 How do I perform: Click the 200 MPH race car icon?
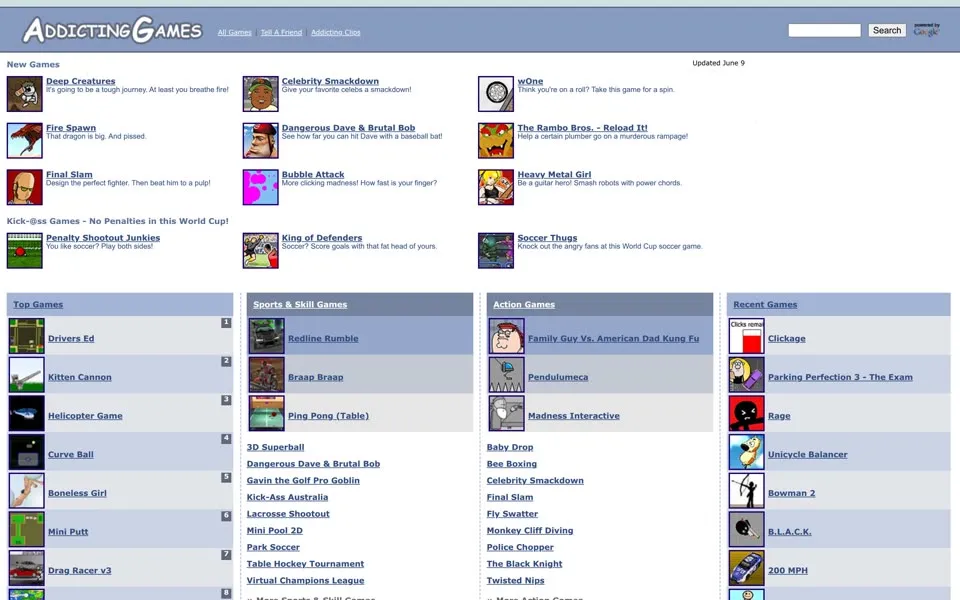point(746,568)
